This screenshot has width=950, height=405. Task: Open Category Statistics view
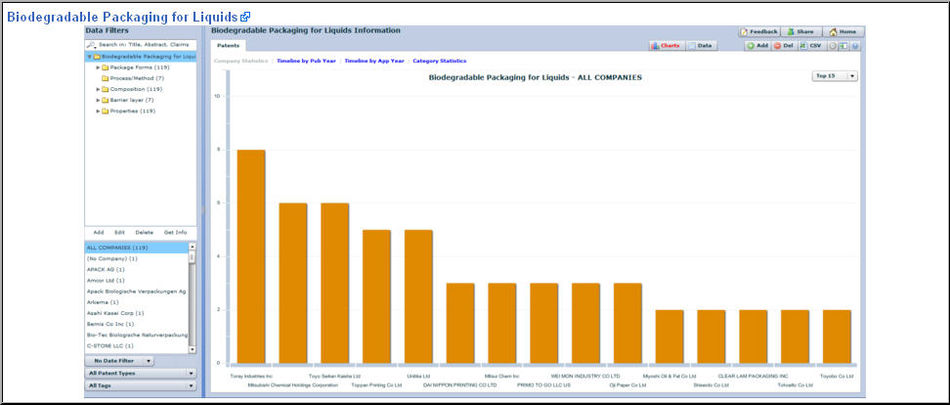pyautogui.click(x=439, y=61)
